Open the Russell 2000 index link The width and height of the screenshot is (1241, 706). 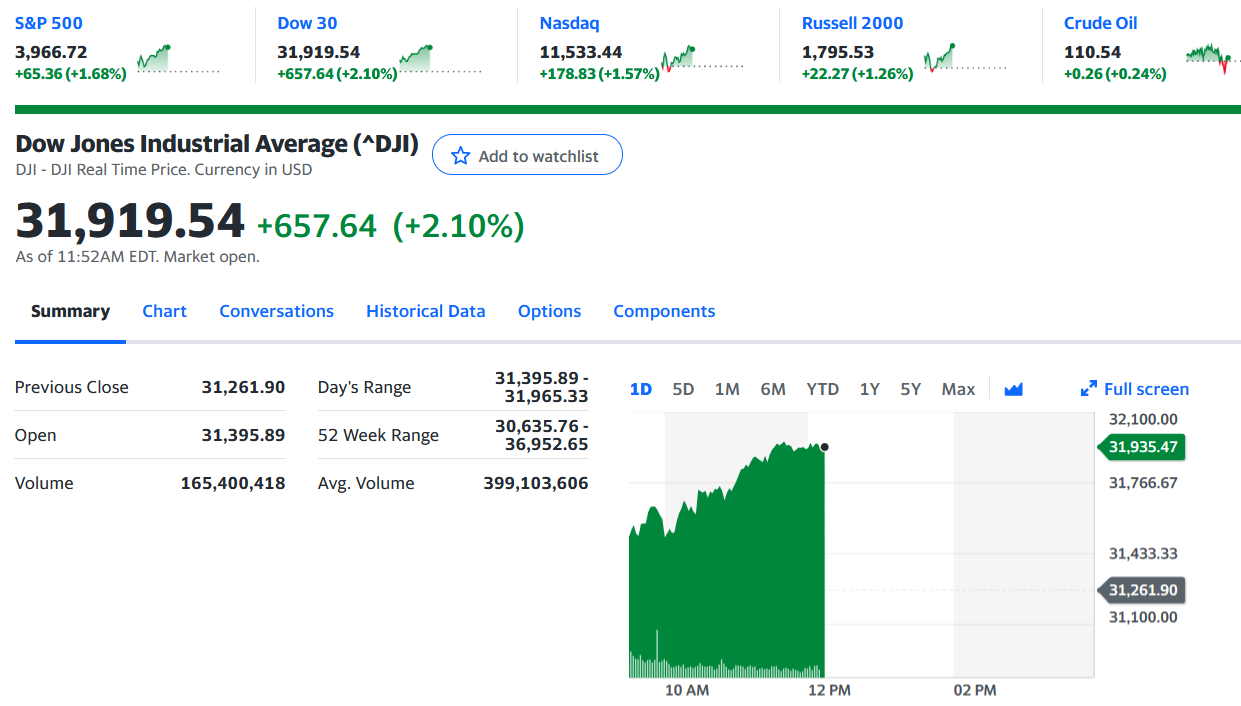tap(852, 23)
